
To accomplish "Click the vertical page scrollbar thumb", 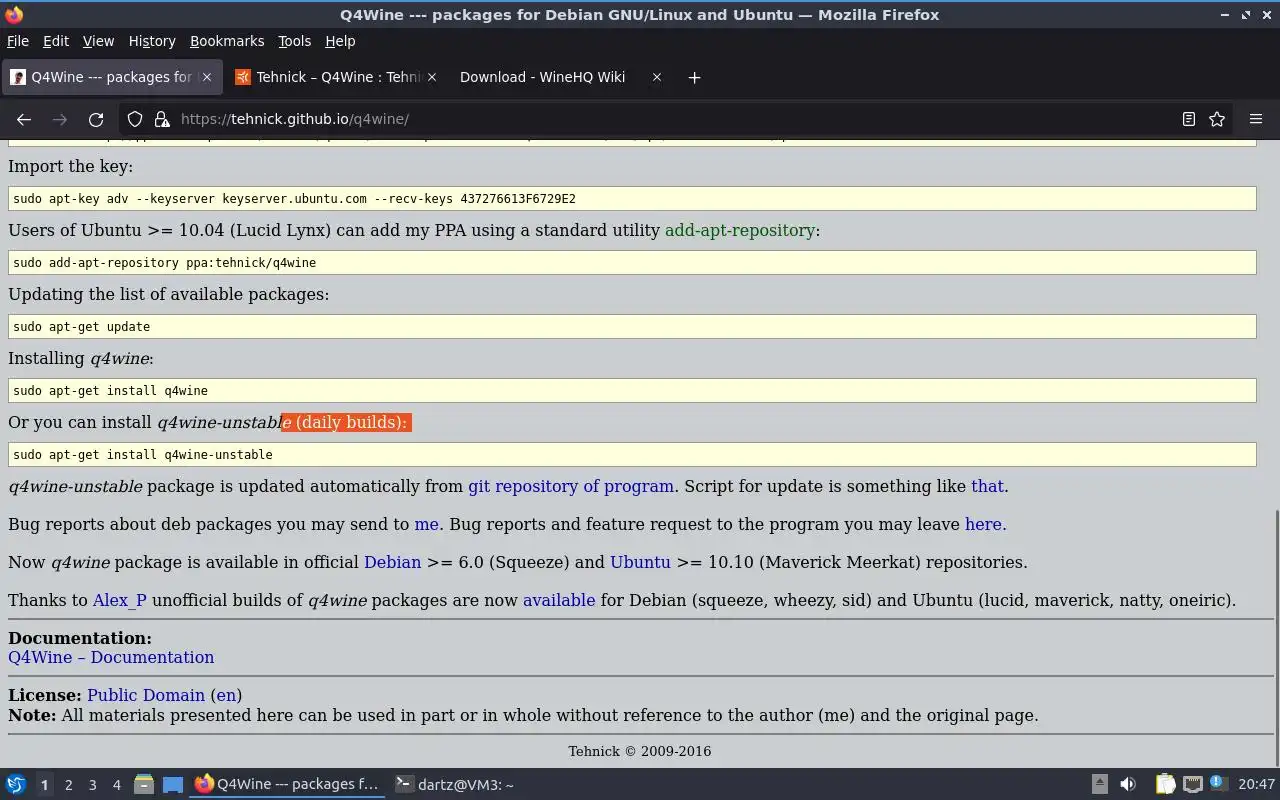I will [x=1275, y=636].
